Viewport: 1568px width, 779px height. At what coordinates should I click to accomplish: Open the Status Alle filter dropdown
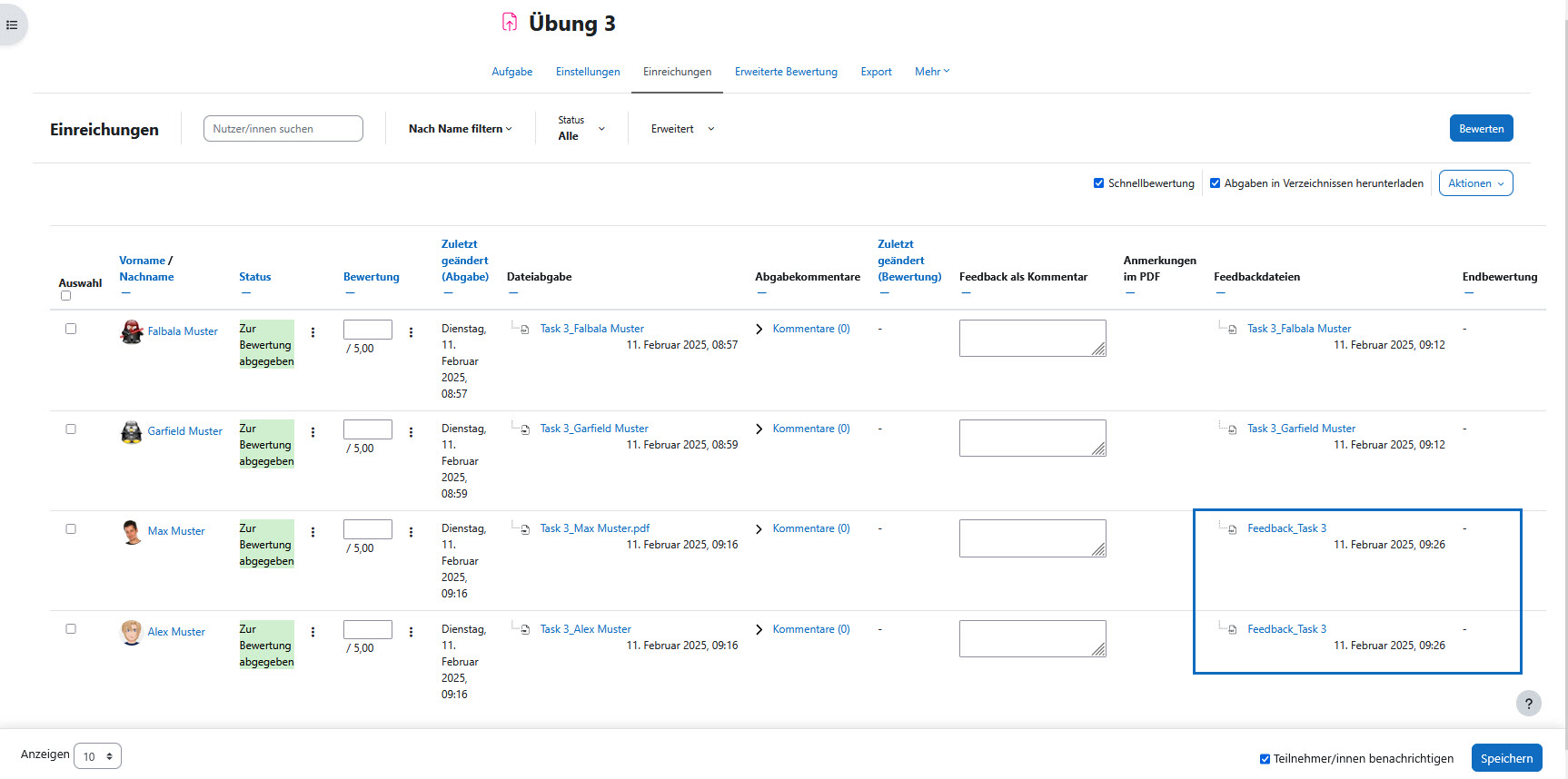click(x=581, y=128)
